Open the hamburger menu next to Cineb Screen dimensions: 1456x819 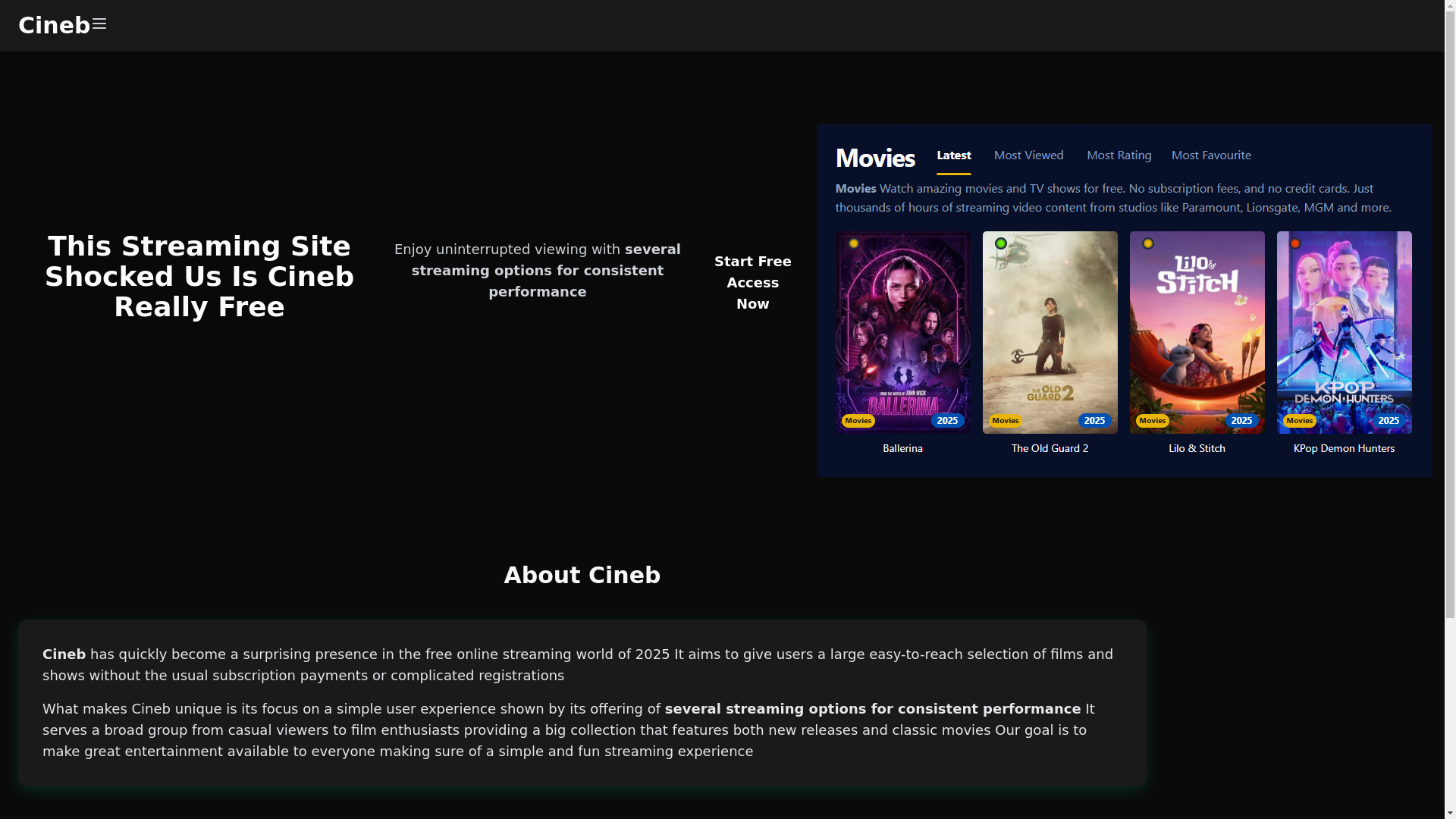99,24
